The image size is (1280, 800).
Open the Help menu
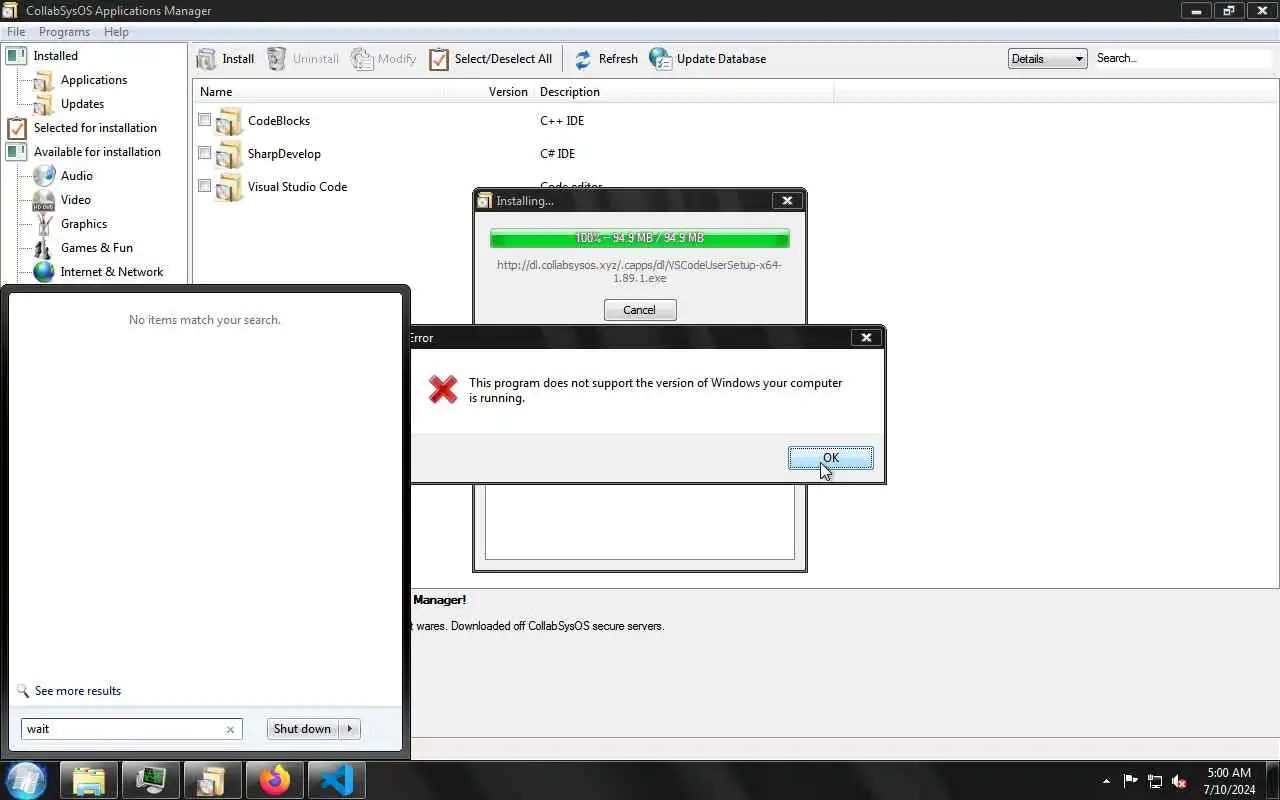(x=116, y=32)
